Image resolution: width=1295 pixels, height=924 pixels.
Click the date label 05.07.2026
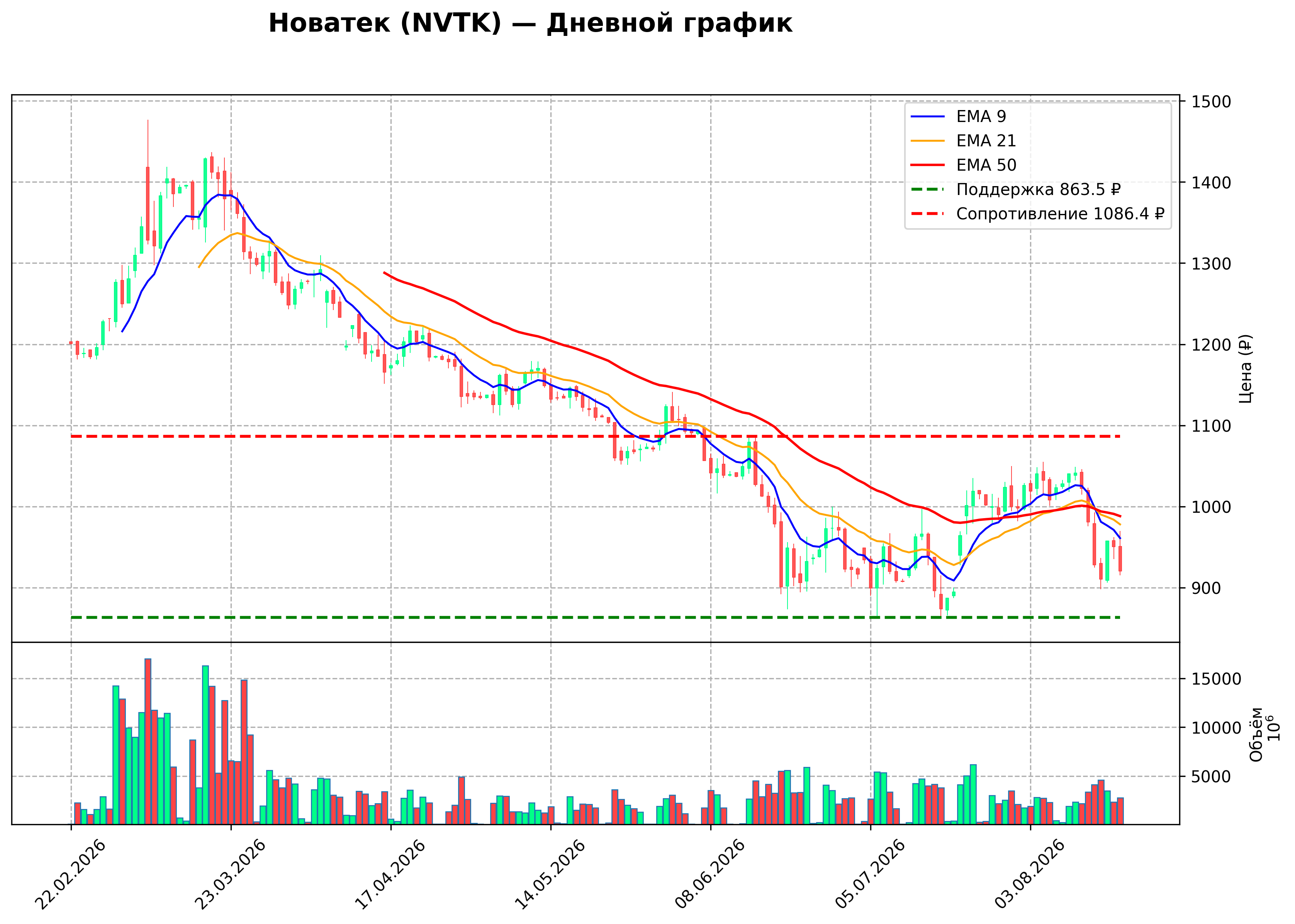[870, 876]
